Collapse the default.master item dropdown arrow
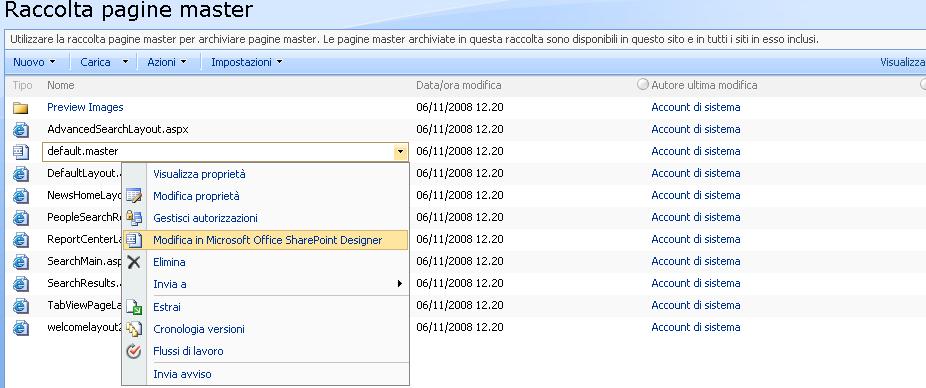This screenshot has height=388, width=926. (400, 152)
